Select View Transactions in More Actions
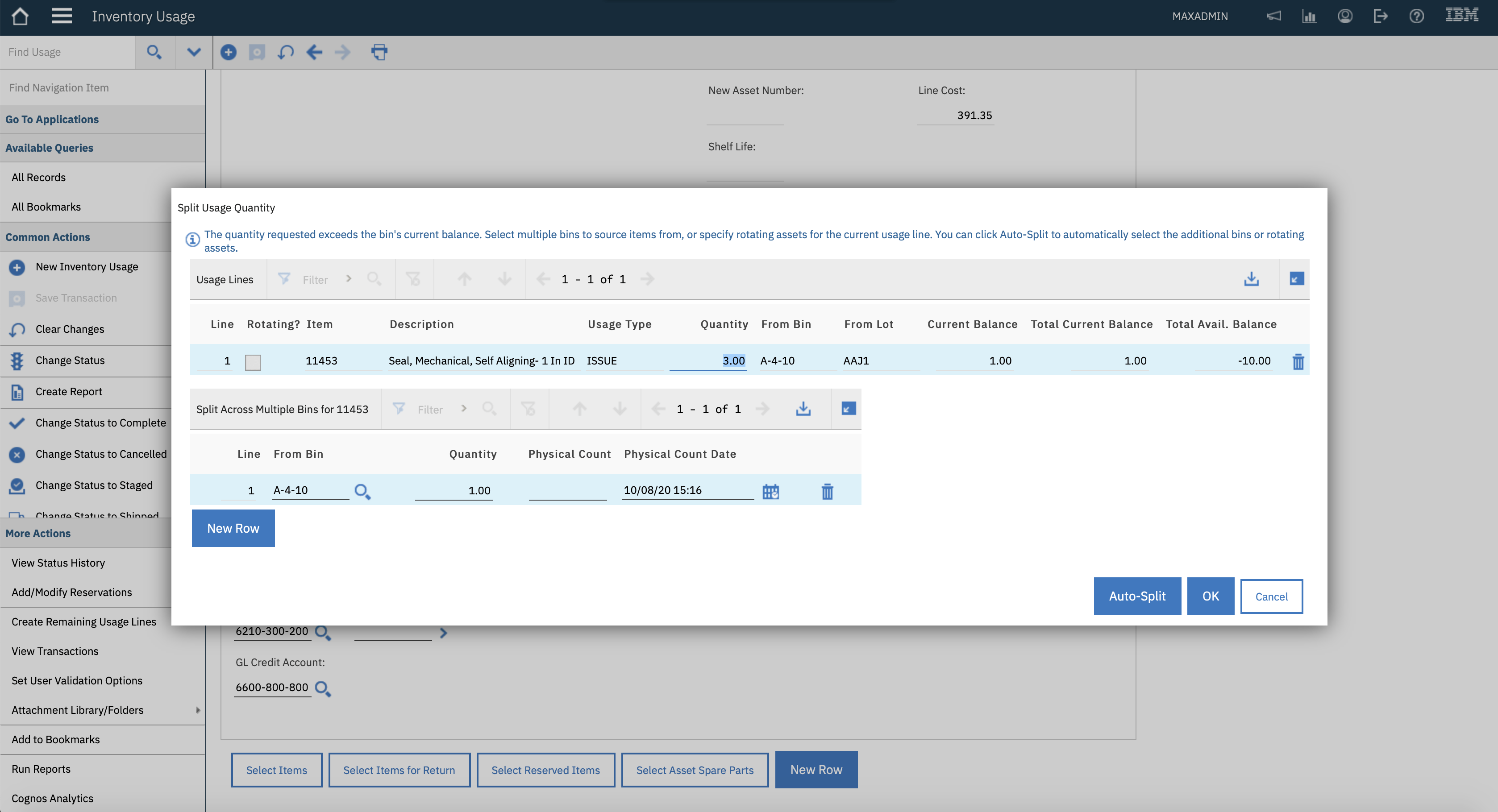This screenshot has height=812, width=1498. coord(55,651)
